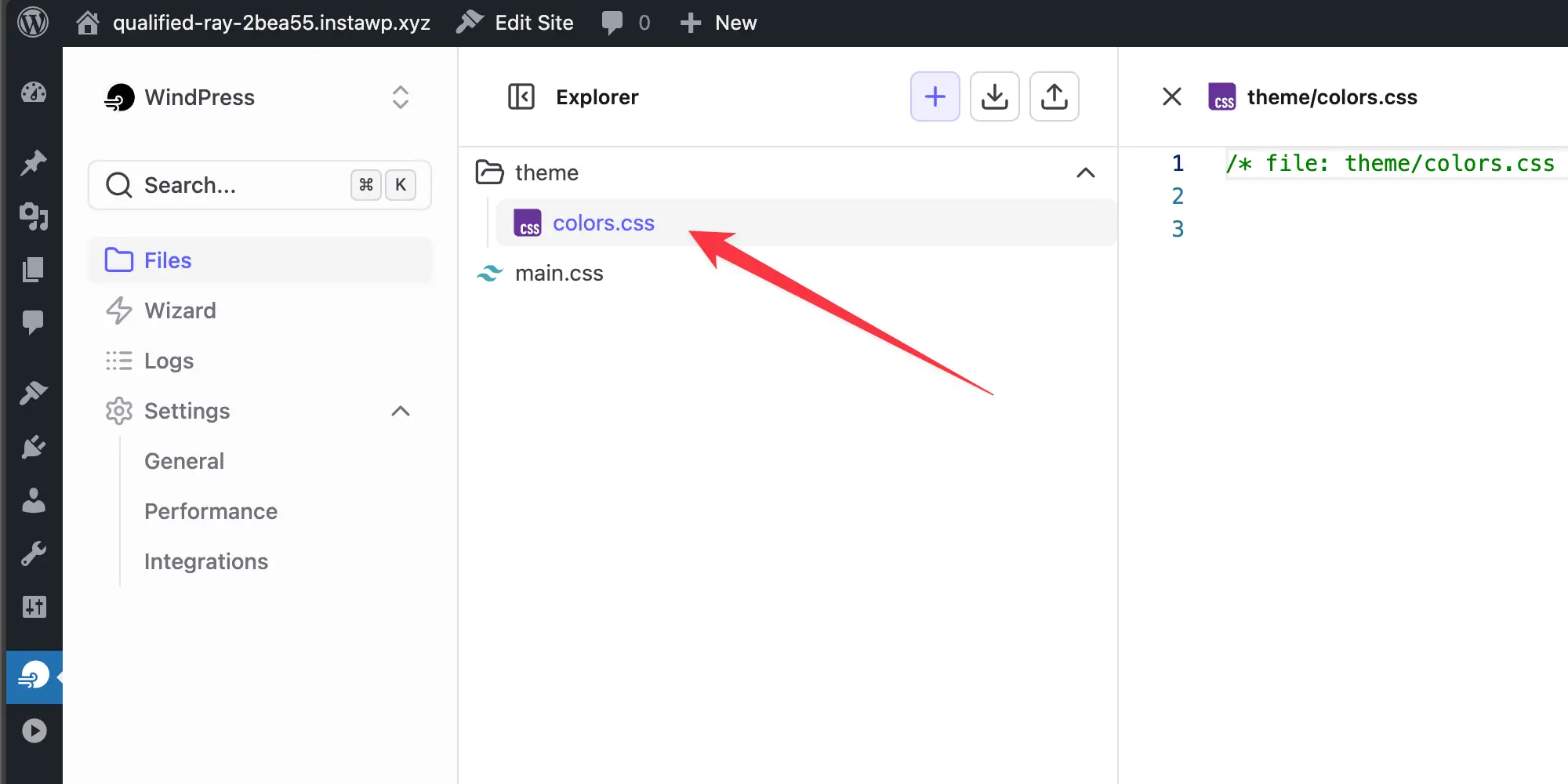Click the WindPress logo icon
Viewport: 1568px width, 784px height.
pos(119,97)
